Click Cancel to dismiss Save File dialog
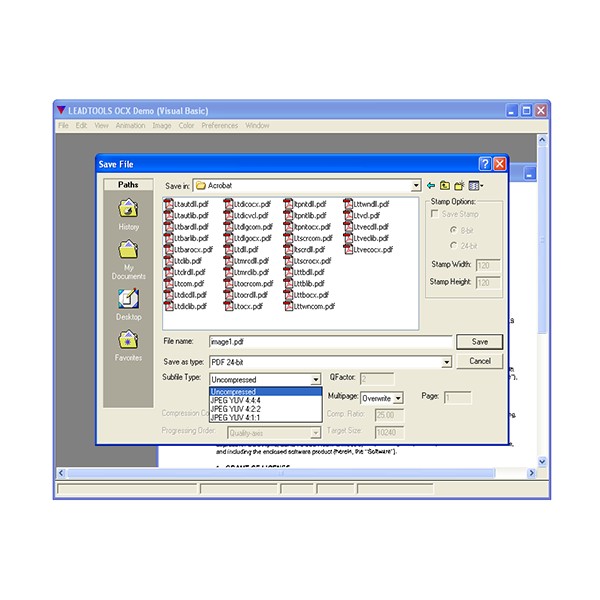This screenshot has height=600, width=600. coord(479,361)
